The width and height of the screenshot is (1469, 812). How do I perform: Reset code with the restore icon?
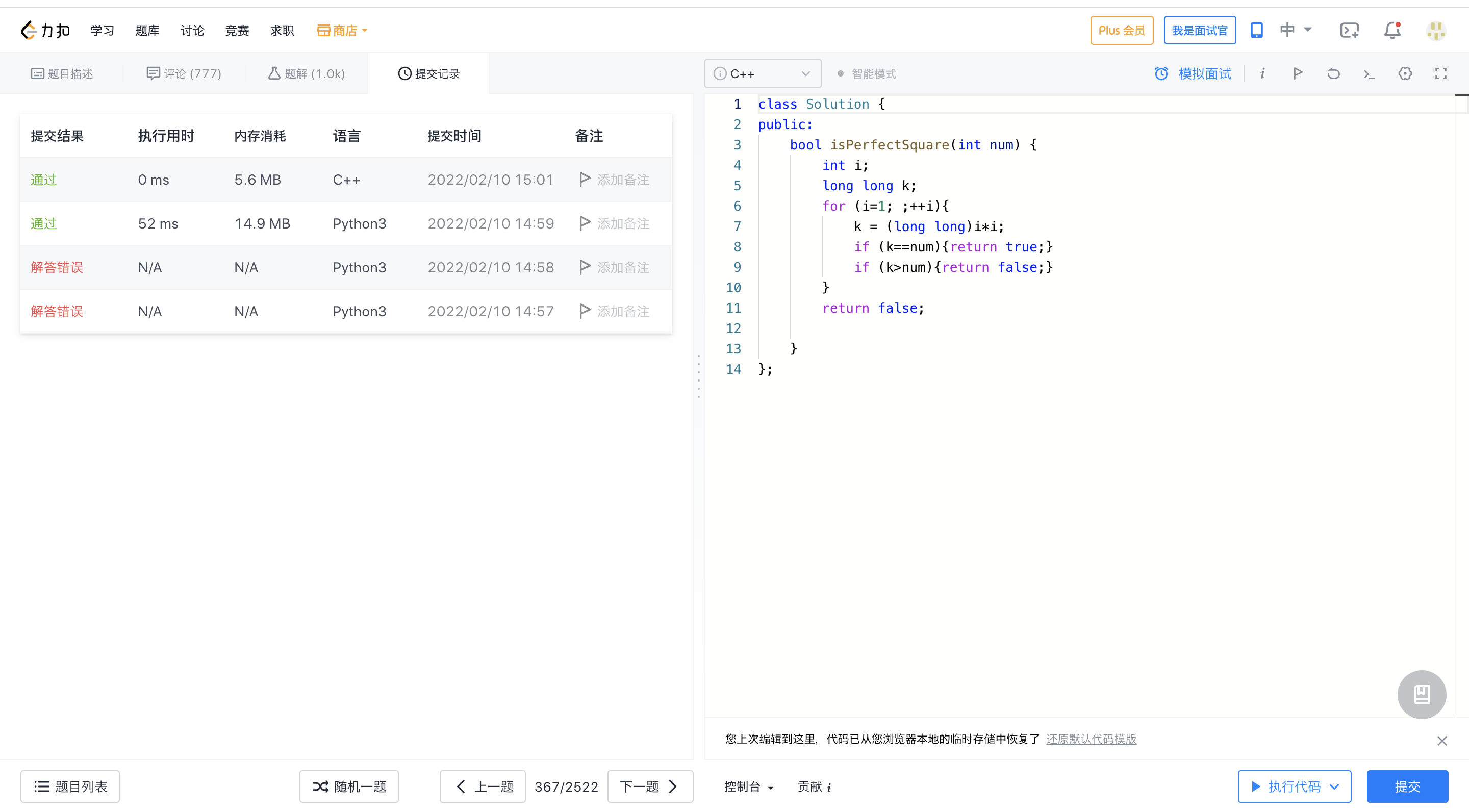[x=1333, y=73]
